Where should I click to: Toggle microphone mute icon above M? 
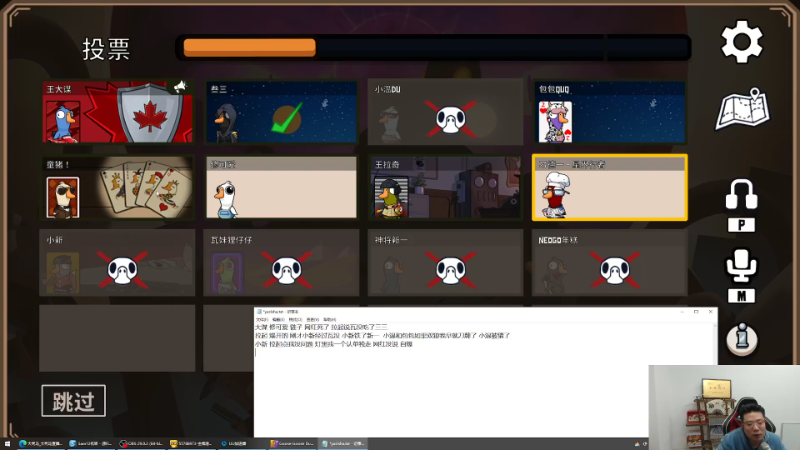pos(741,265)
